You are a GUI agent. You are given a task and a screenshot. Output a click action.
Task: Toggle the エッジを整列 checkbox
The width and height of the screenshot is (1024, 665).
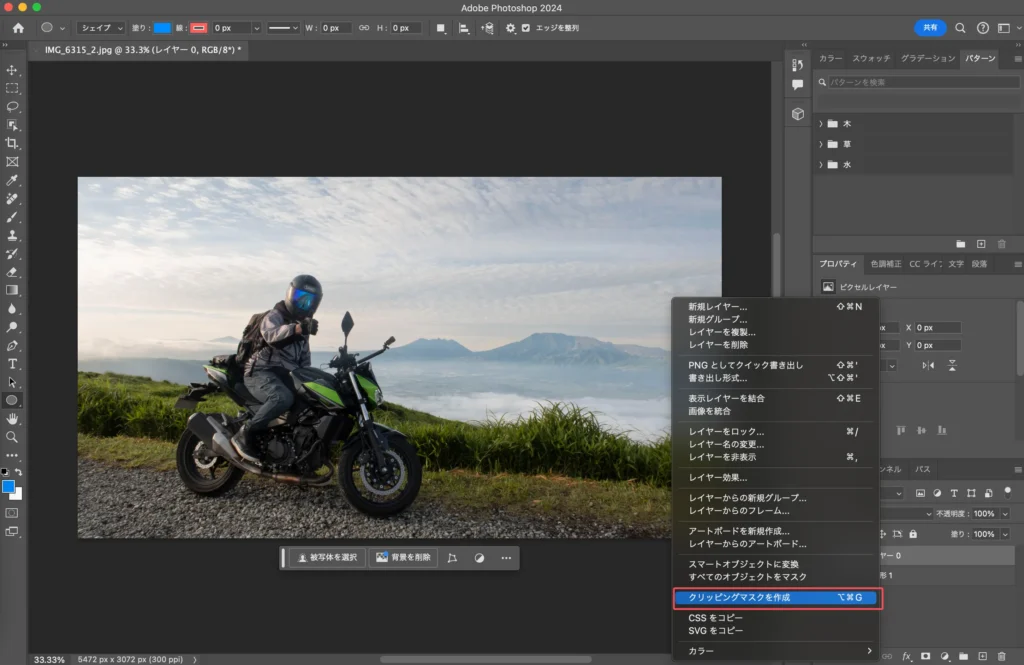[x=526, y=28]
